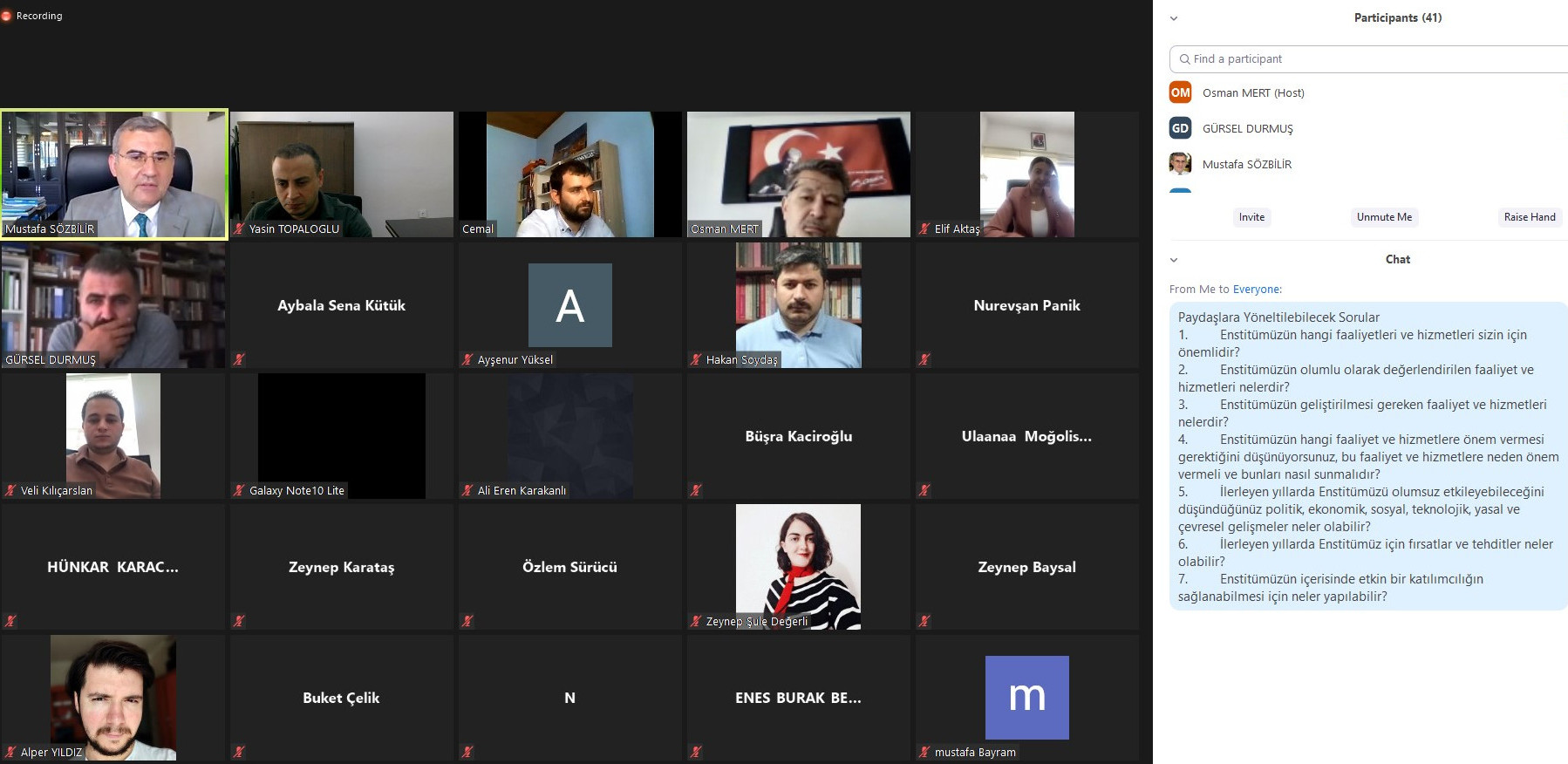1568x764 pixels.
Task: Select Mustafa SÖZBİLİR's active speaker video tile
Action: pos(113,174)
